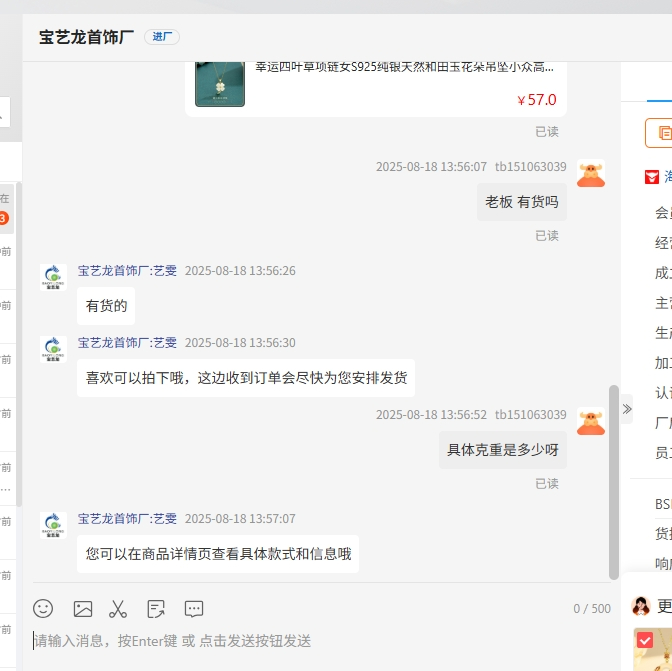Click the chat bubble more-options icon
The height and width of the screenshot is (671, 672).
pos(194,608)
